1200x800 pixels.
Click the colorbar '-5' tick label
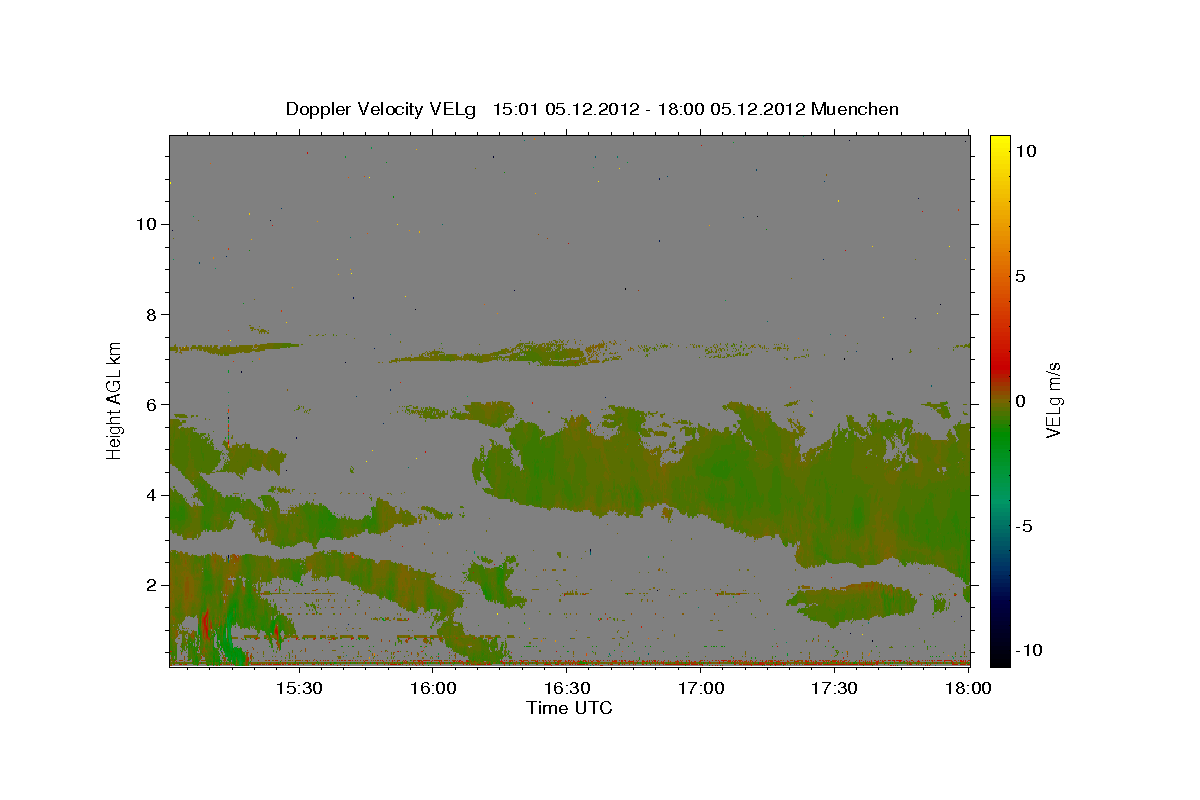click(1025, 526)
